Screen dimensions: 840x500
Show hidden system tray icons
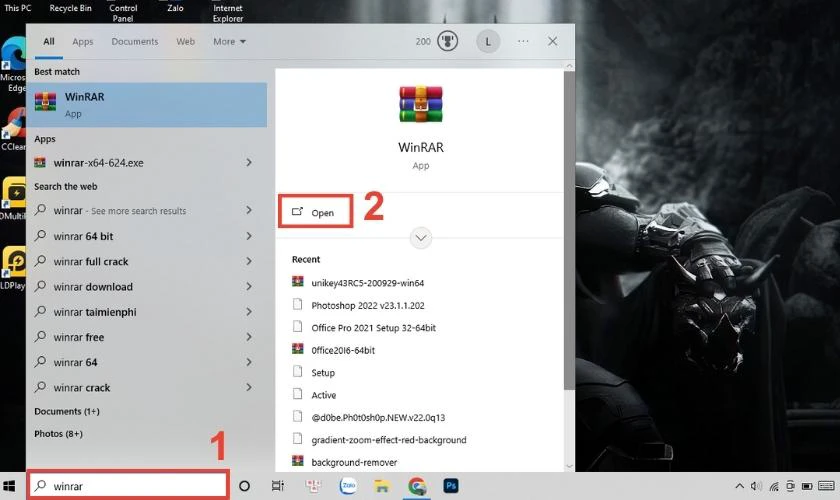coord(739,486)
